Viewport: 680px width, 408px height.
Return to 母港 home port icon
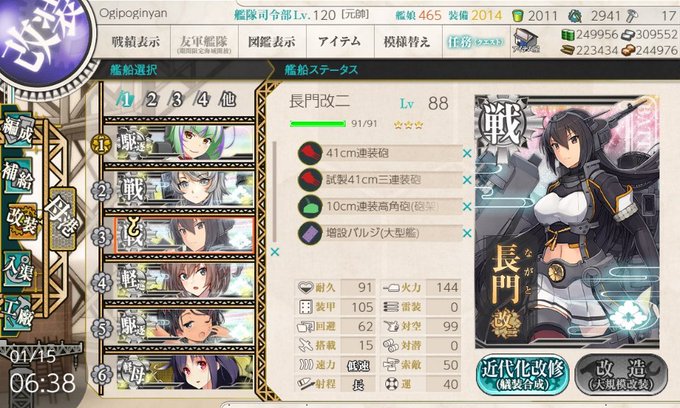(63, 218)
